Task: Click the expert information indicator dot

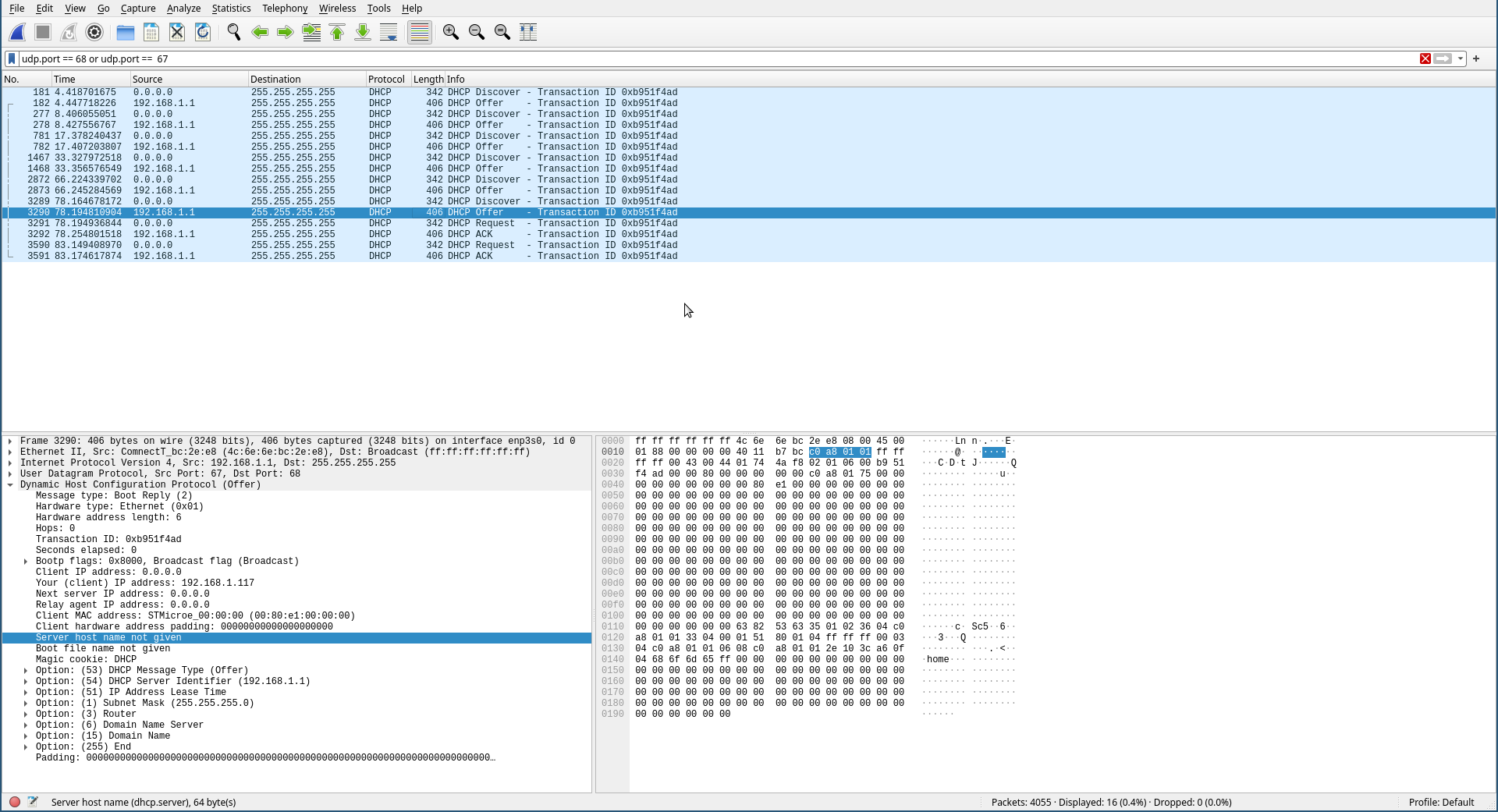Action: (14, 802)
